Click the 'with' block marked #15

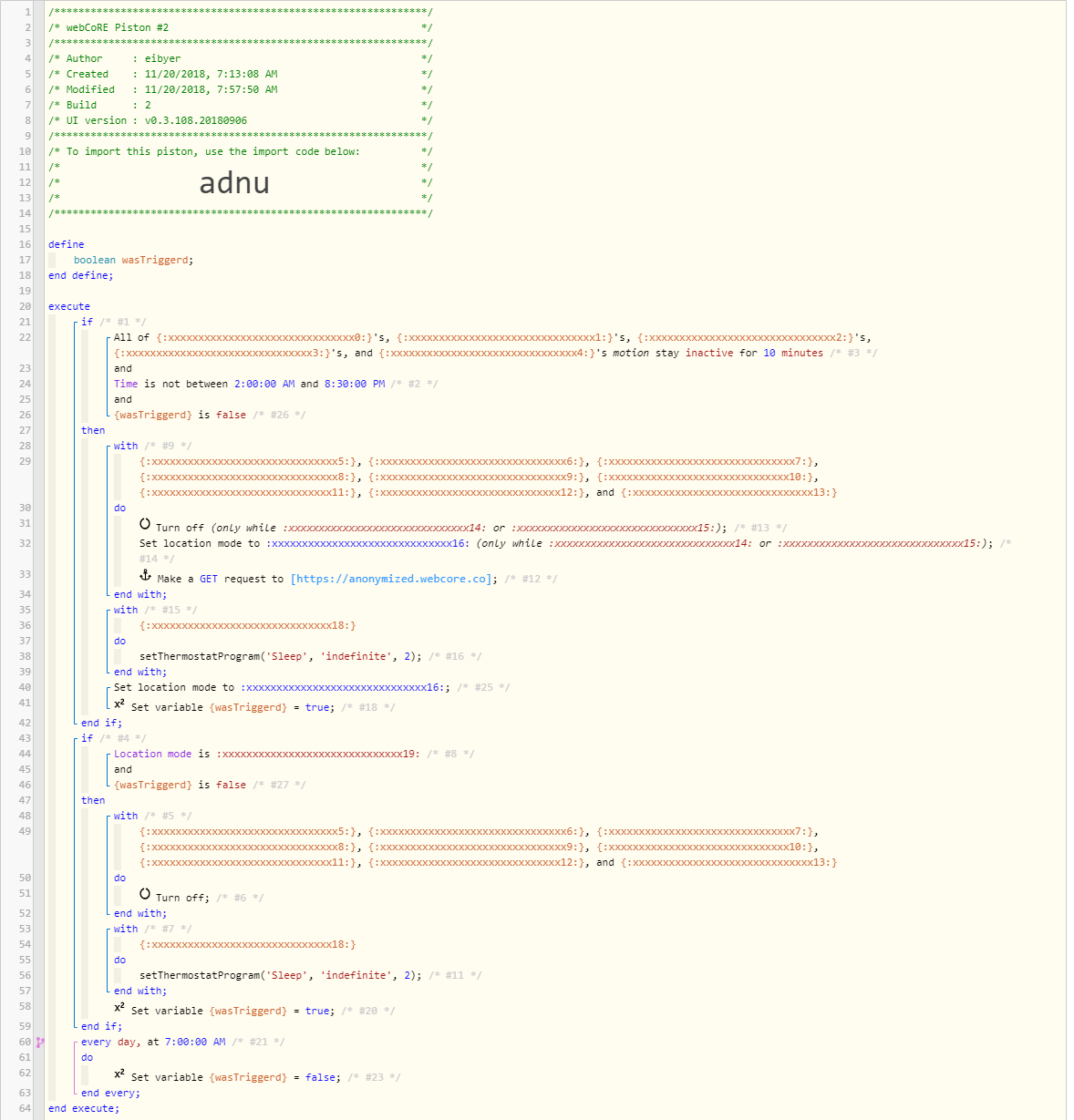tap(126, 610)
